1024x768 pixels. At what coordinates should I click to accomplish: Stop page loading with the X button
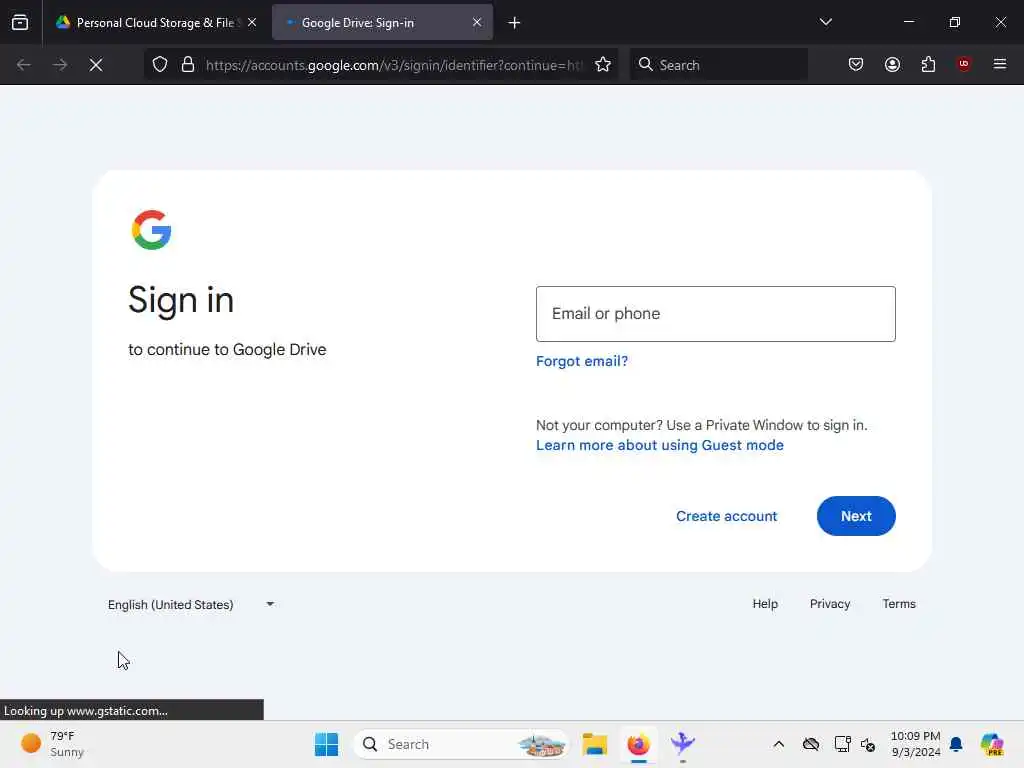96,65
